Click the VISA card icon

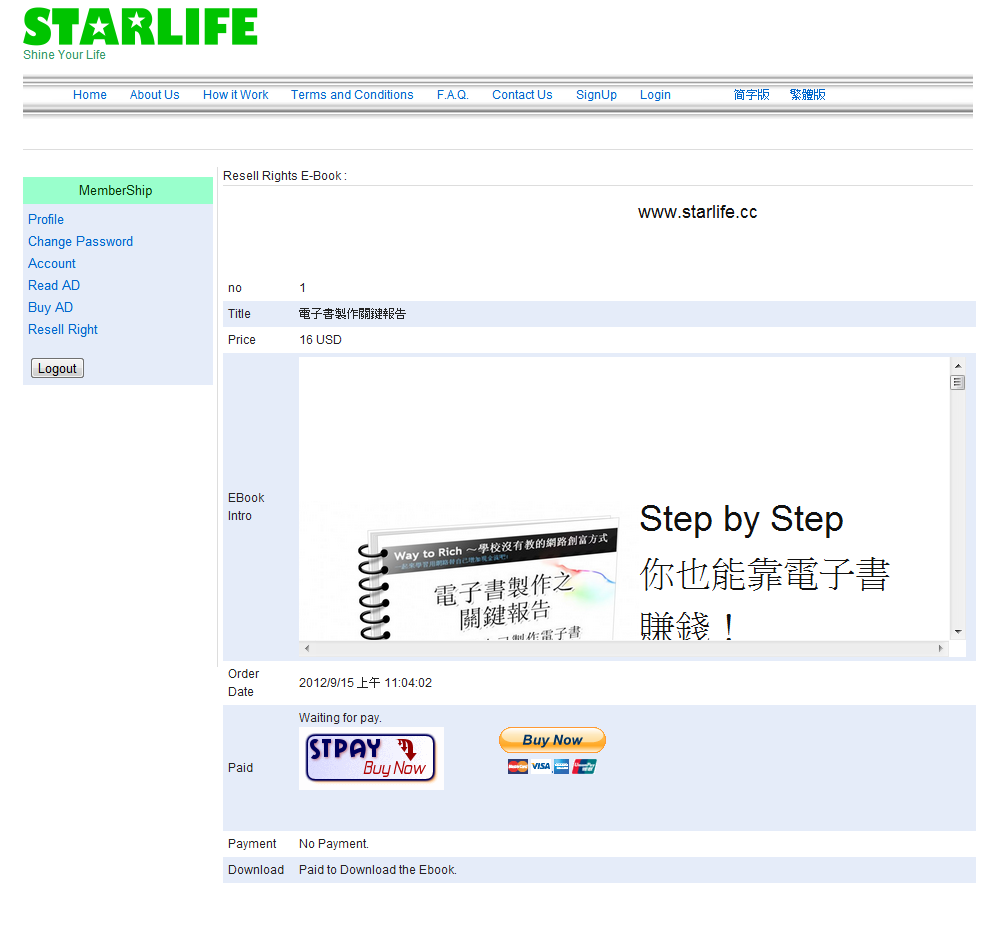(x=540, y=766)
